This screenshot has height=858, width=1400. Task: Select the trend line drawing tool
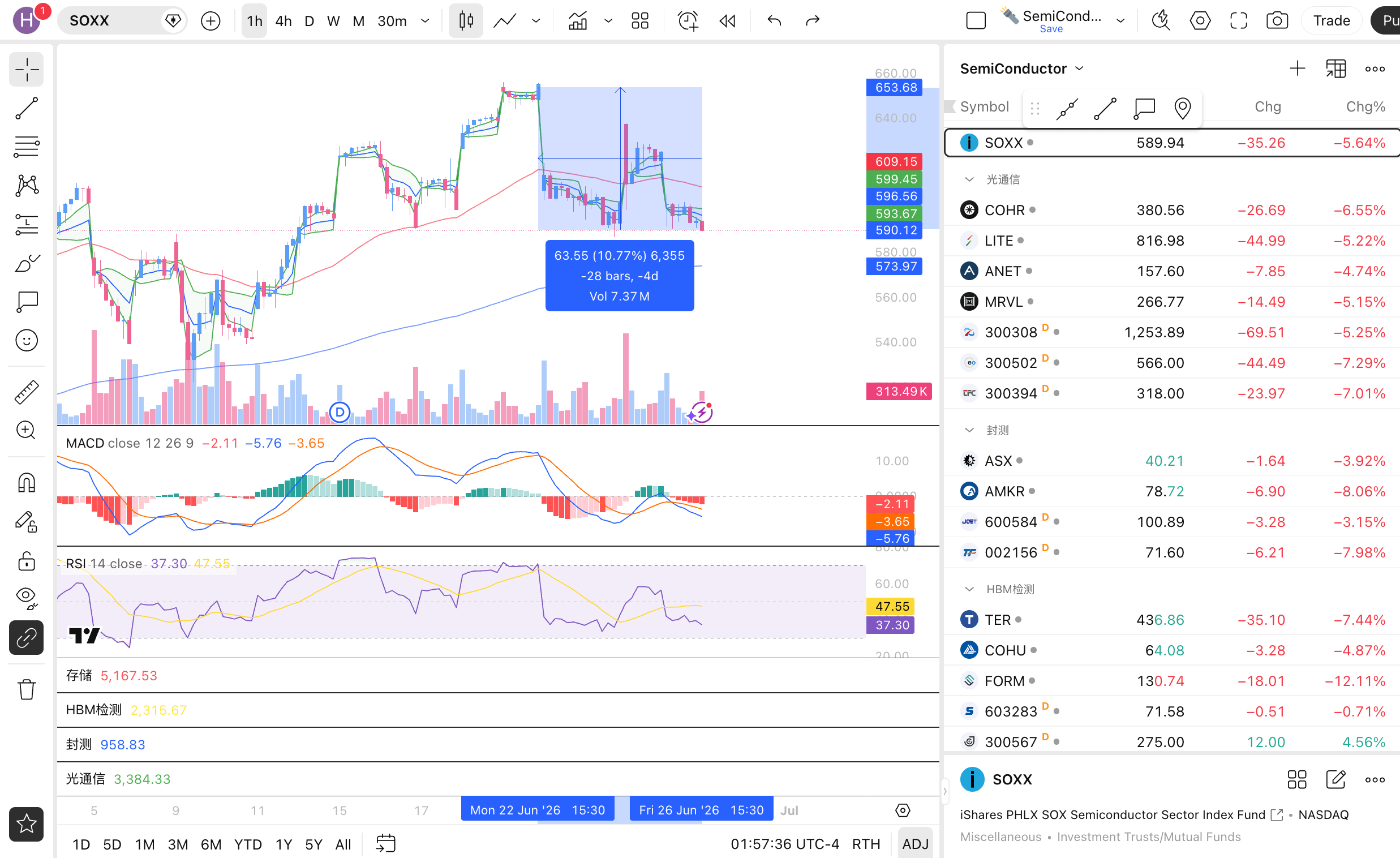click(x=26, y=108)
